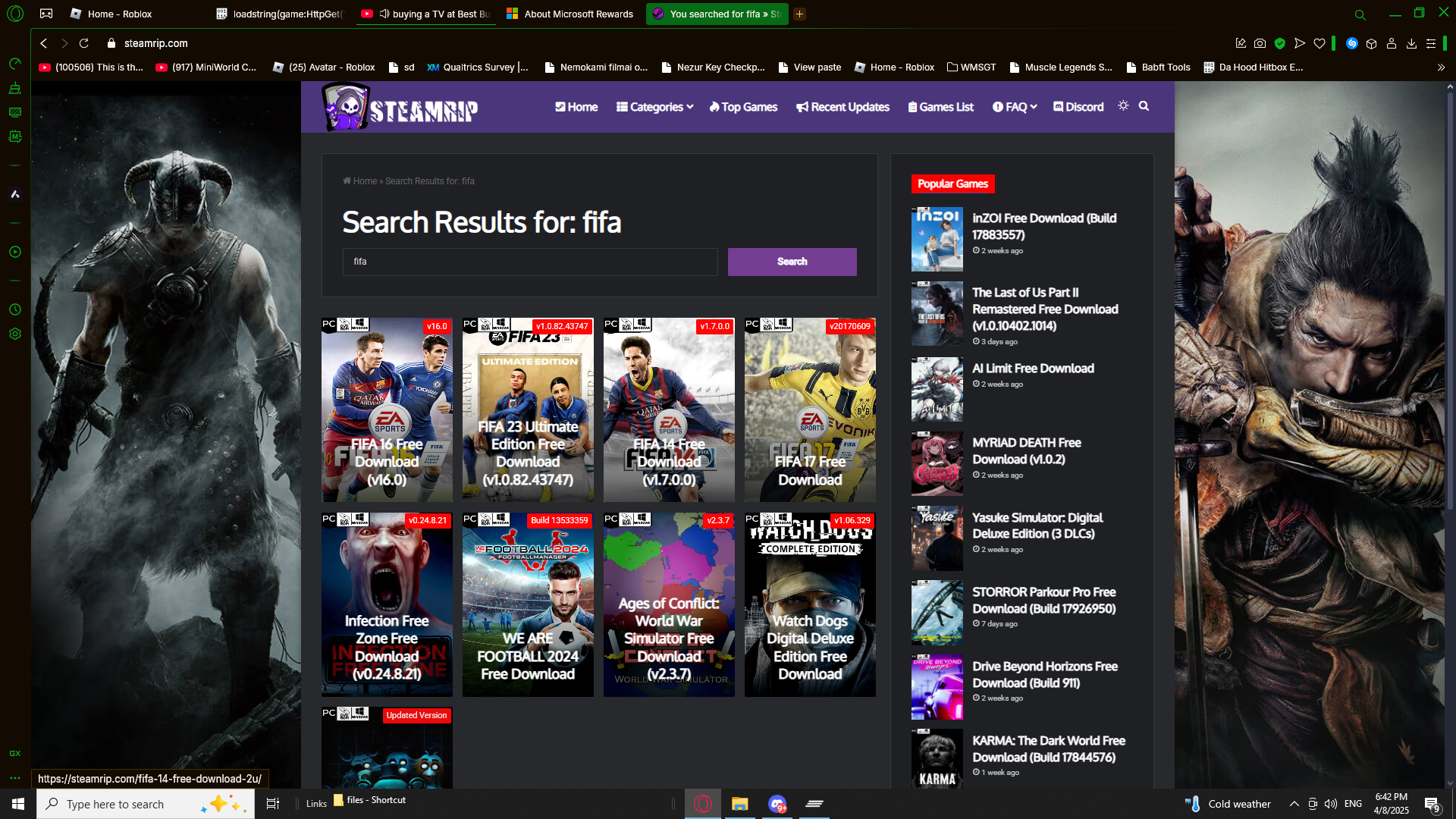
Task: Click the Steamrip search magnifier icon
Action: (1144, 106)
